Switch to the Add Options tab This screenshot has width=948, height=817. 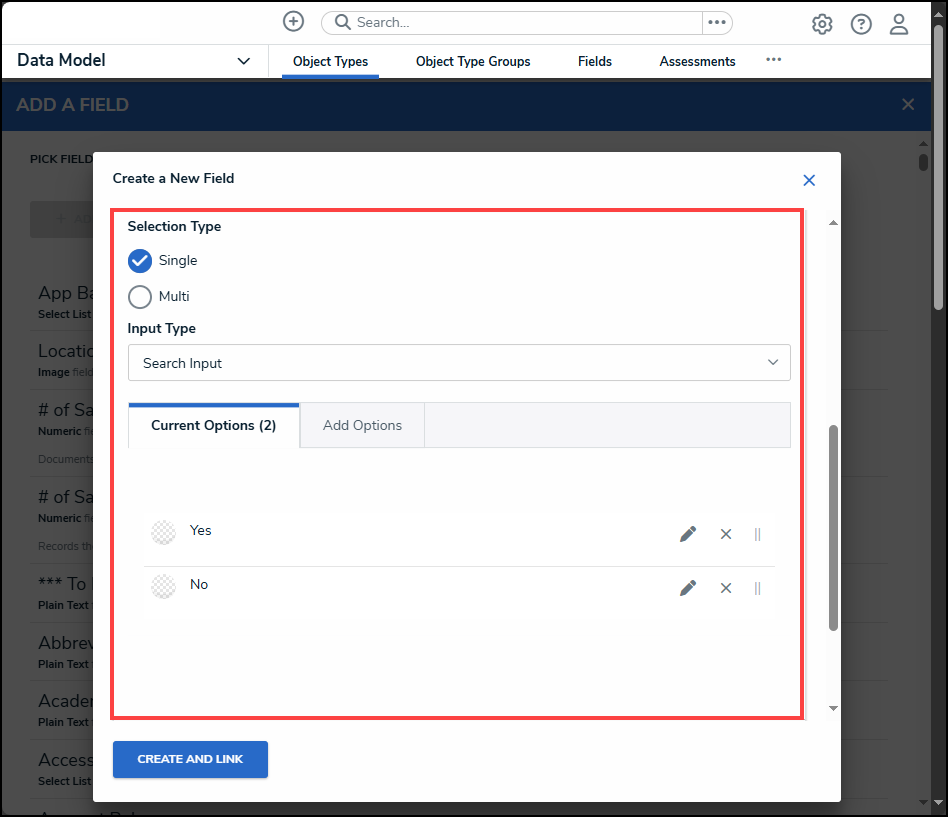(x=362, y=425)
